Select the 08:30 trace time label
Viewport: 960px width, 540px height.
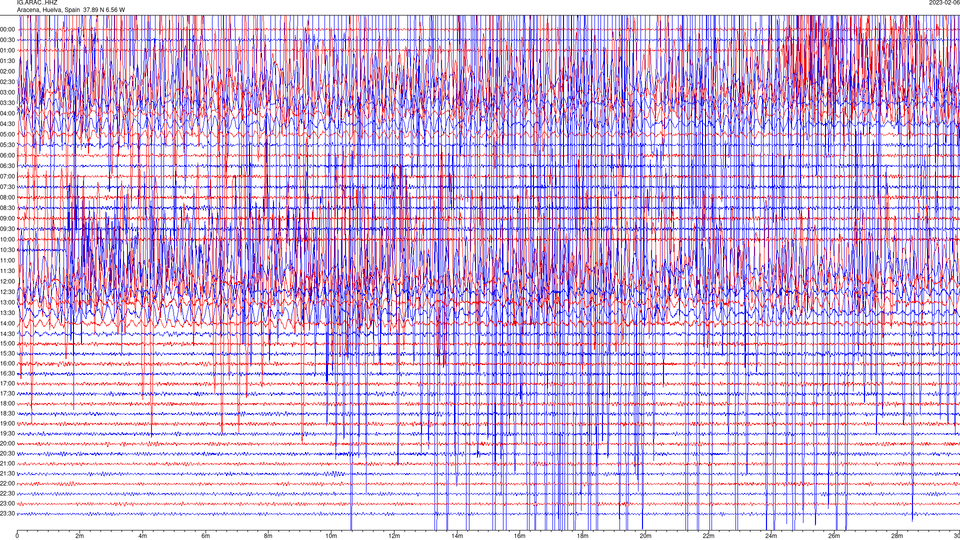(7, 208)
